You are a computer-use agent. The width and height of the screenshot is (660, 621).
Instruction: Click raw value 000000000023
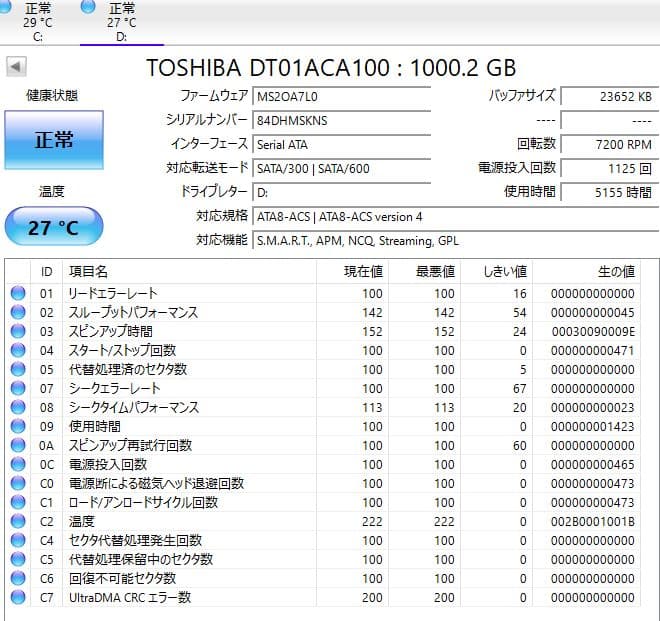point(593,408)
